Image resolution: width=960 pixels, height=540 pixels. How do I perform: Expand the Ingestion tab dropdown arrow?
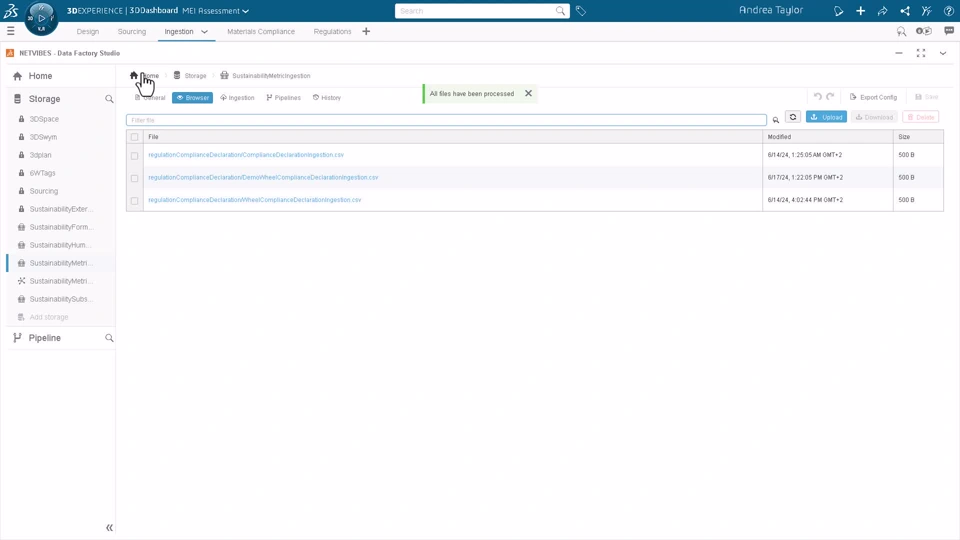point(204,31)
